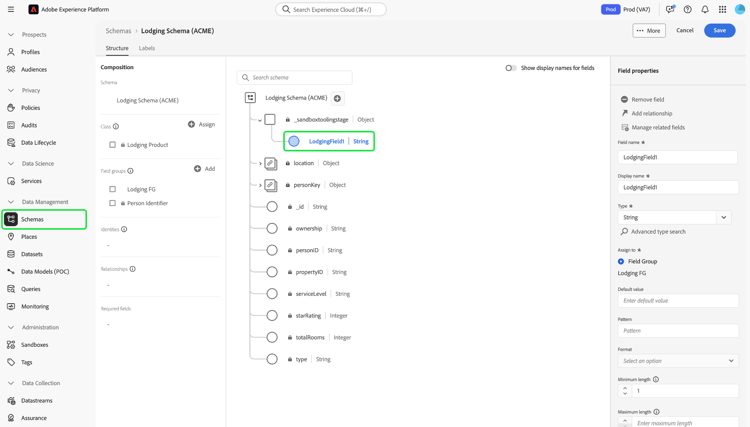Click the Remove field icon
The image size is (750, 427).
coord(625,99)
